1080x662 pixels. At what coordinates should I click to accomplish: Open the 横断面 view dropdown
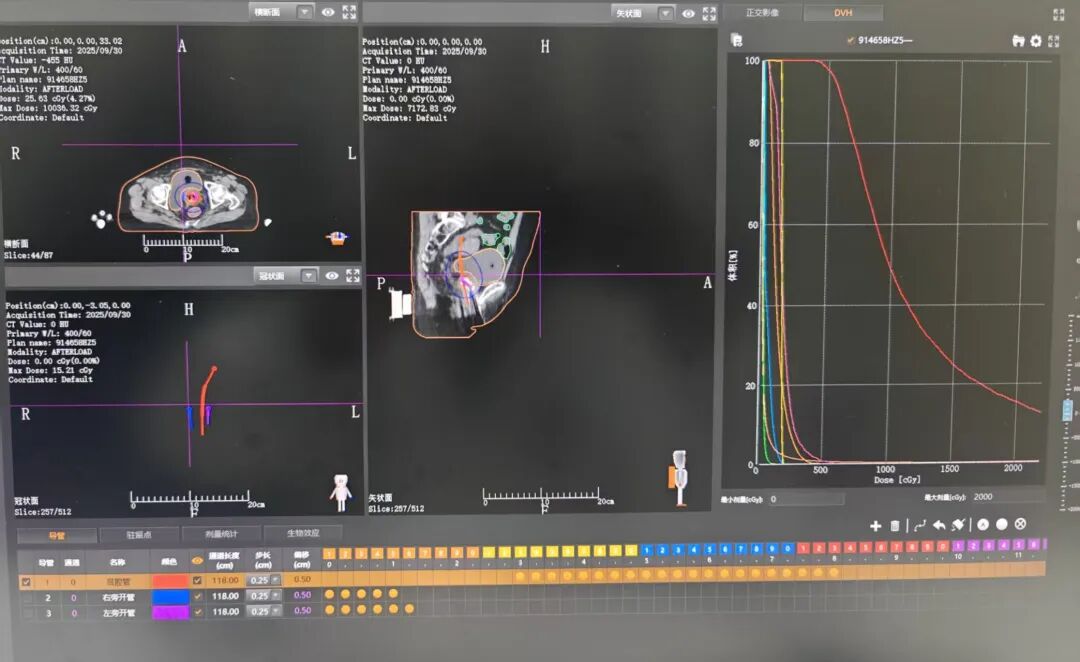pyautogui.click(x=304, y=12)
